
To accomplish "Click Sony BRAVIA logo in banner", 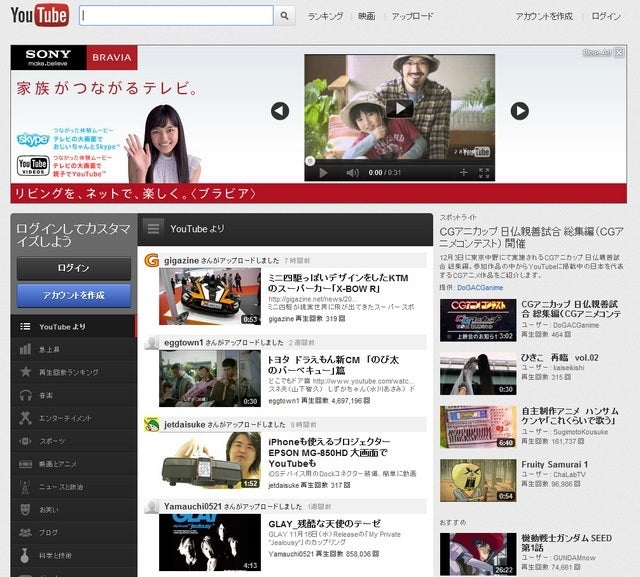I will pos(74,58).
